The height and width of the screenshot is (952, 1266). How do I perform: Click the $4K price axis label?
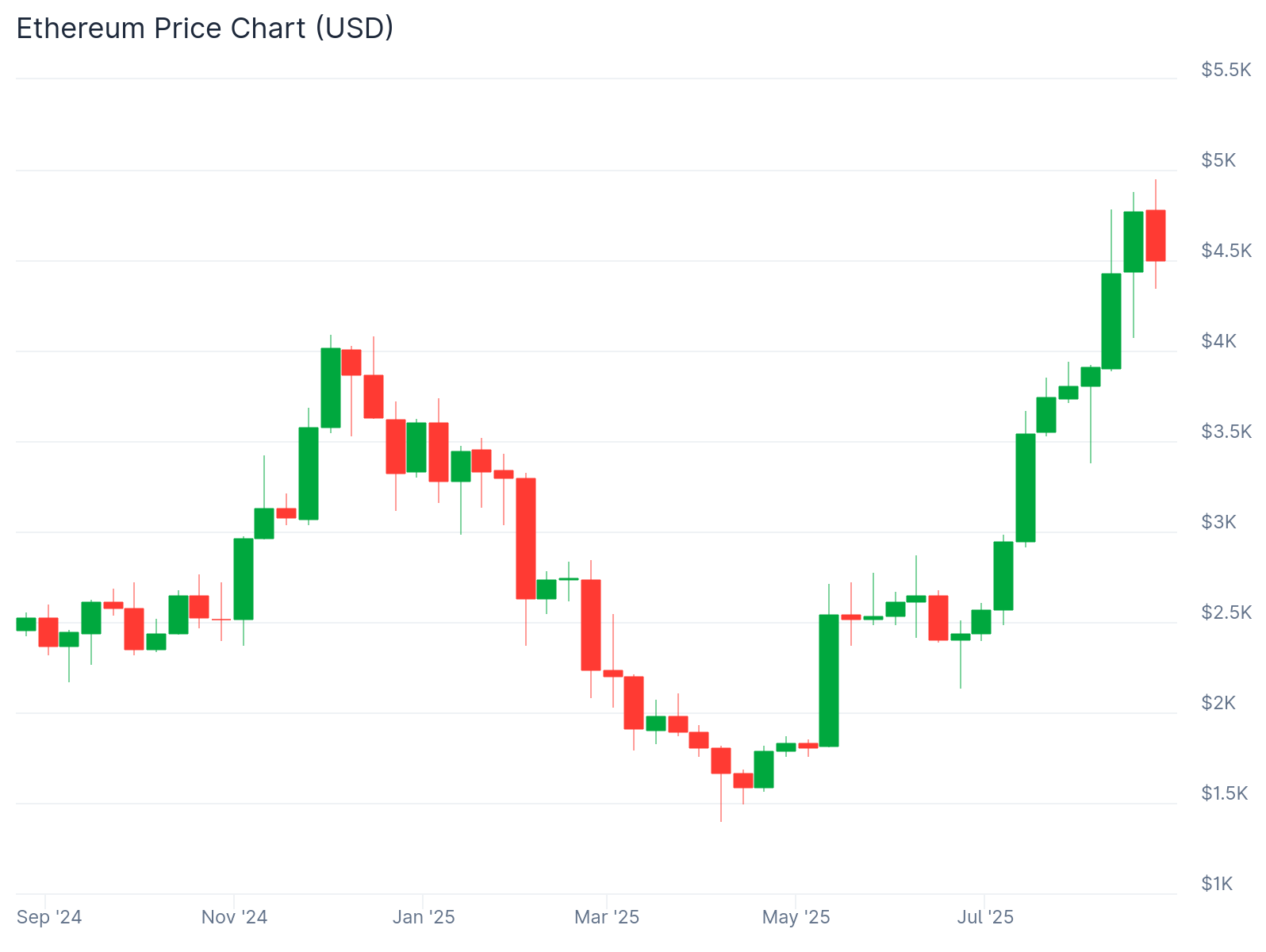(1218, 341)
